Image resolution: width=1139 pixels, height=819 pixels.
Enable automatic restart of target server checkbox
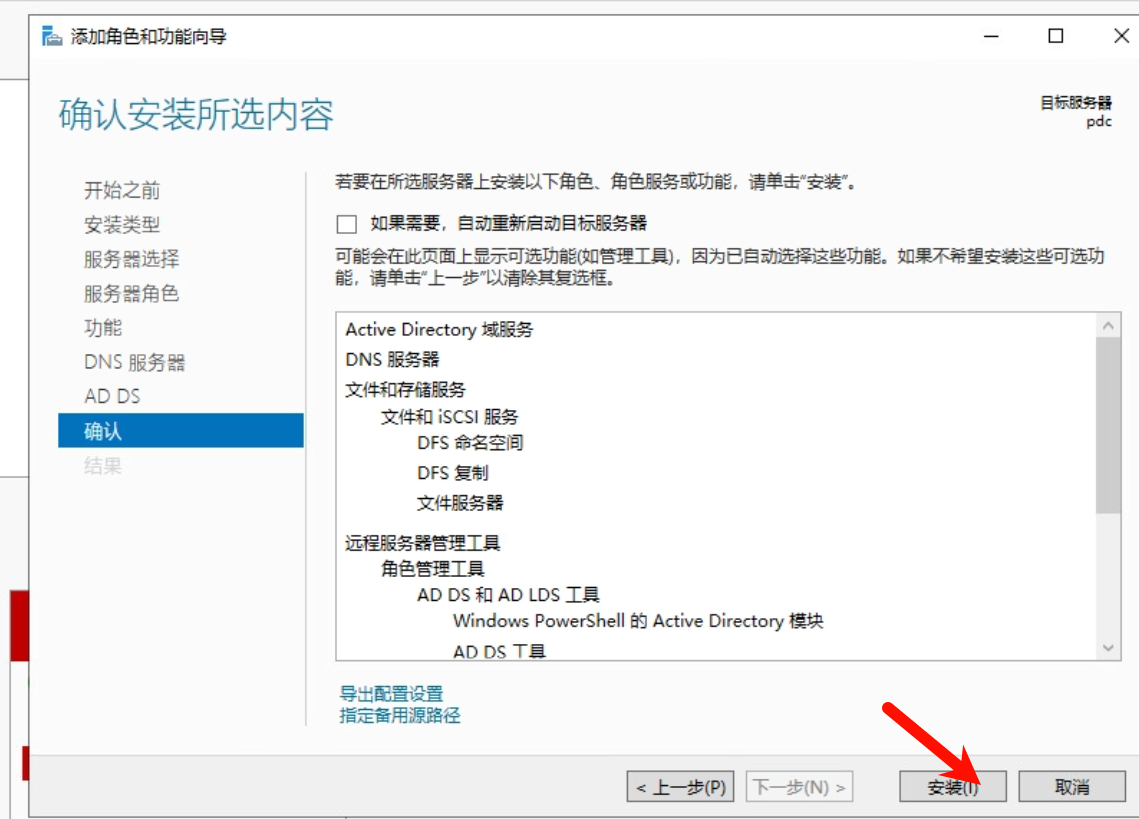pyautogui.click(x=346, y=224)
